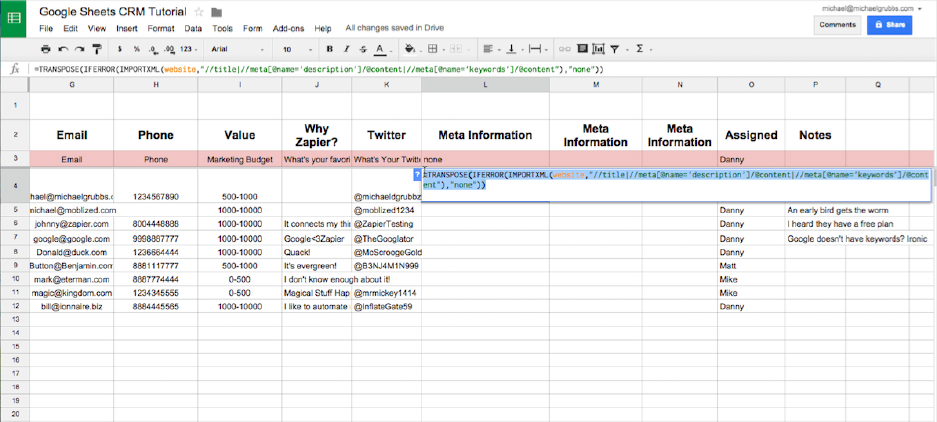
Task: Open the Data menu
Action: 193,28
